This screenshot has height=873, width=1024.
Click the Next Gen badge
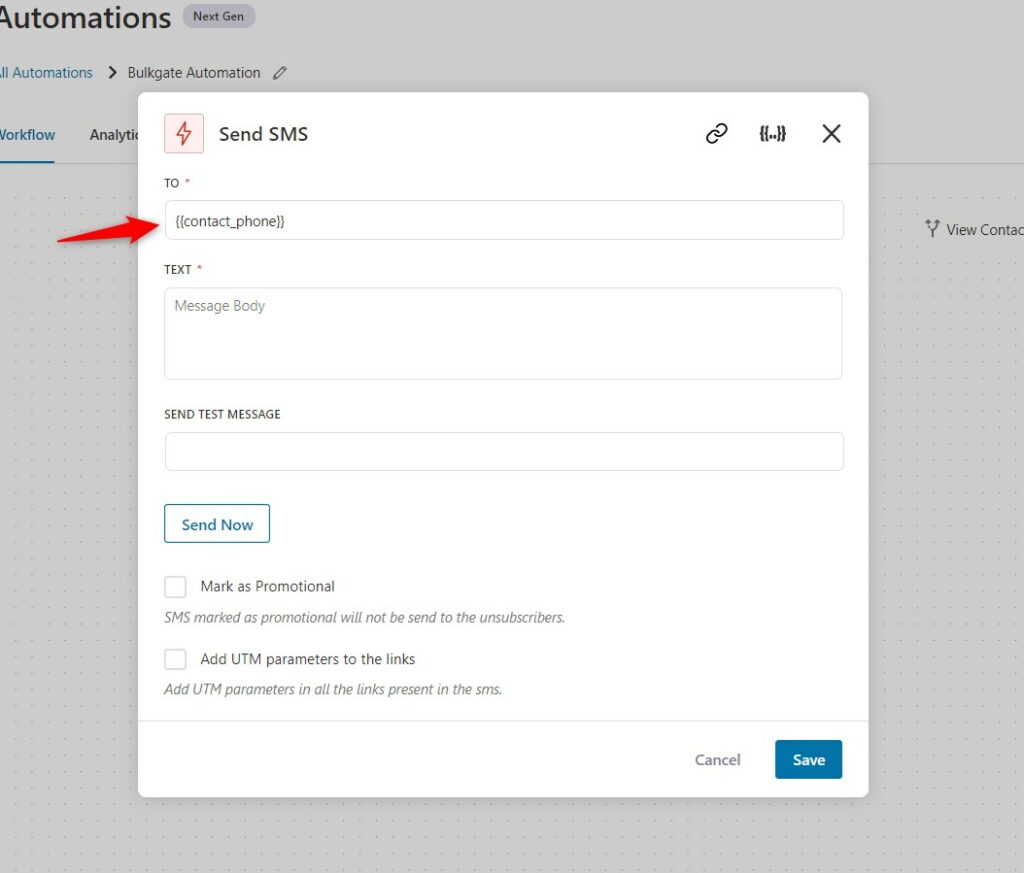tap(218, 16)
